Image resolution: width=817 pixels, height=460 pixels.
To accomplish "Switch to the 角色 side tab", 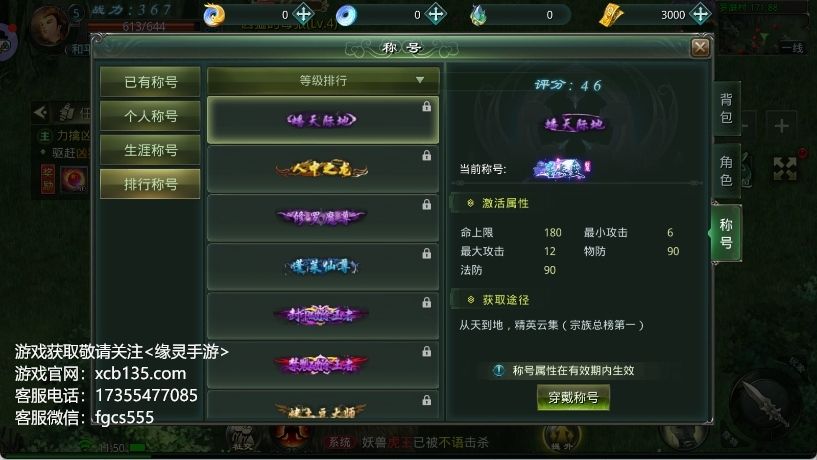I will coord(726,171).
